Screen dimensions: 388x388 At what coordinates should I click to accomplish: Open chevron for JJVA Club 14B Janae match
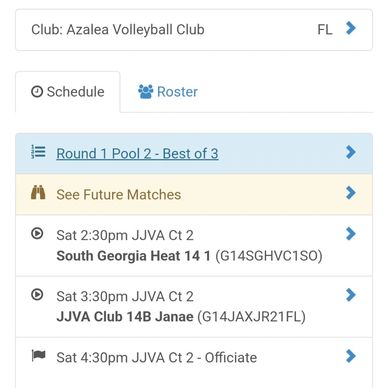point(351,295)
